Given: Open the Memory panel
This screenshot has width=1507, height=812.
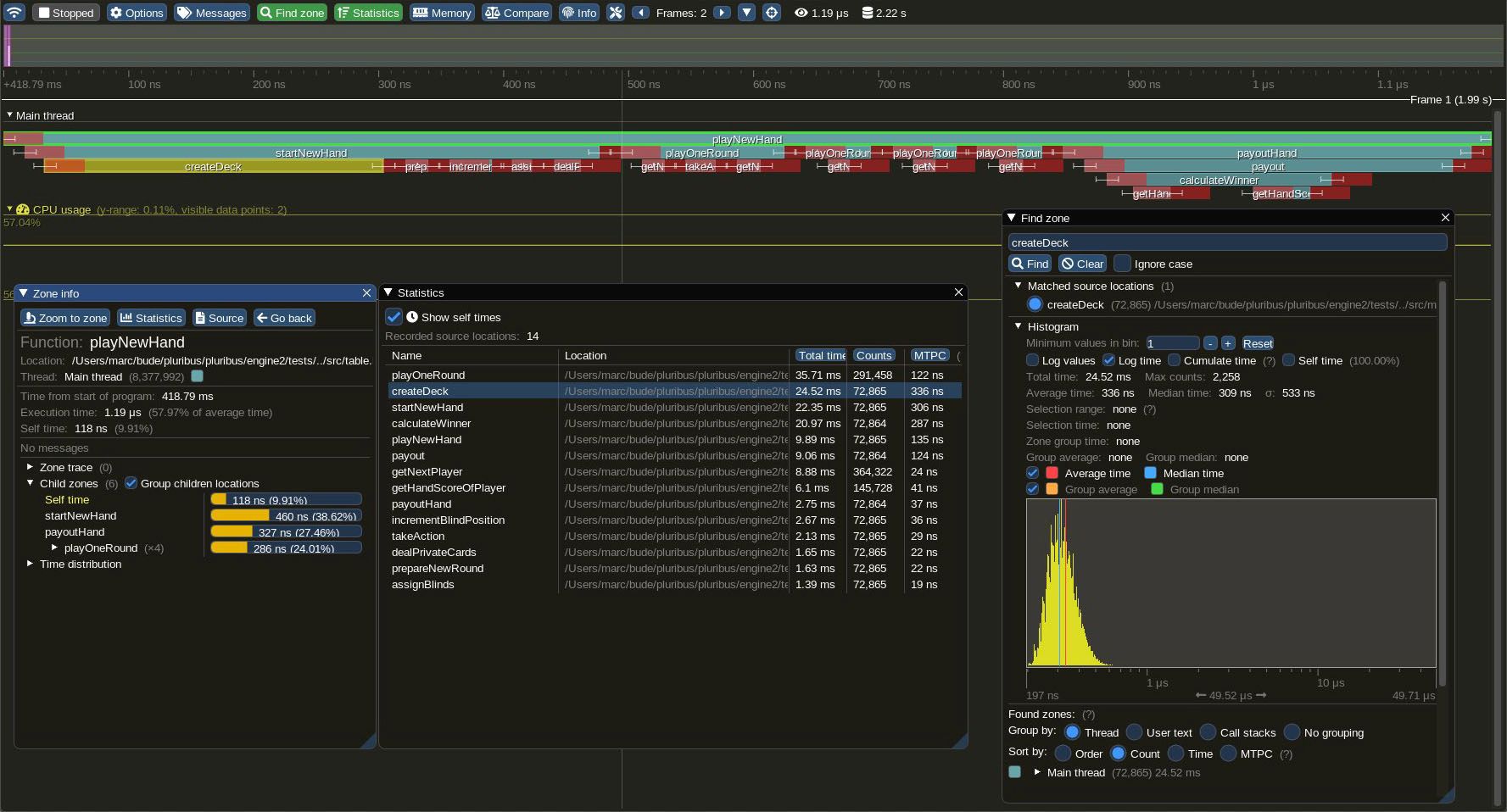Looking at the screenshot, I should click(x=442, y=13).
